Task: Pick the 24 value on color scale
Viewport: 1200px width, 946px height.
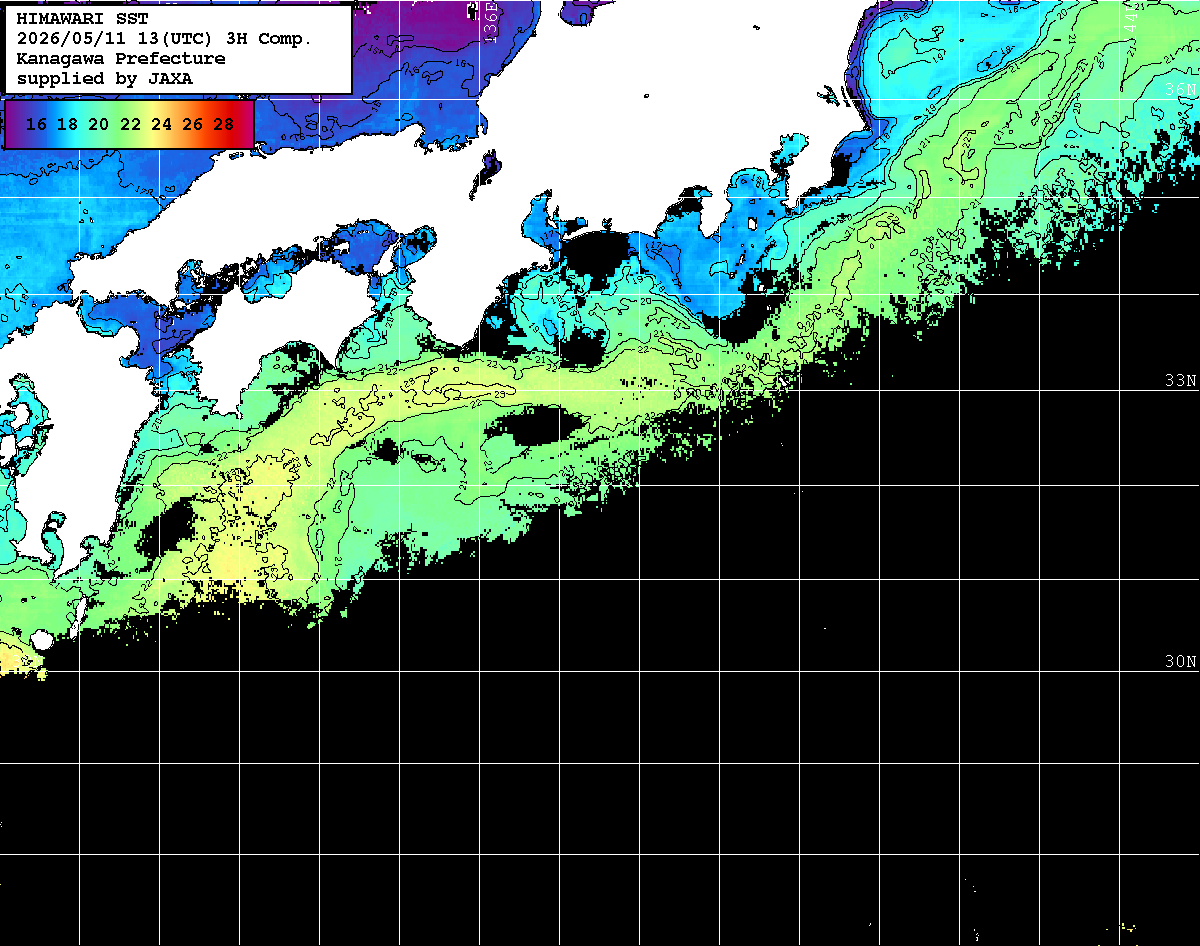Action: coord(161,124)
